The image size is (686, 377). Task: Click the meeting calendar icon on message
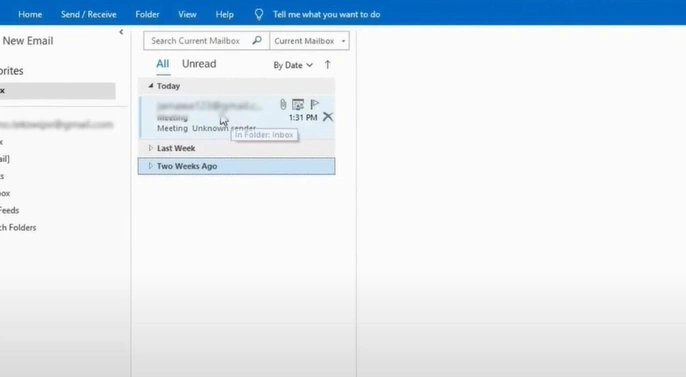tap(298, 105)
